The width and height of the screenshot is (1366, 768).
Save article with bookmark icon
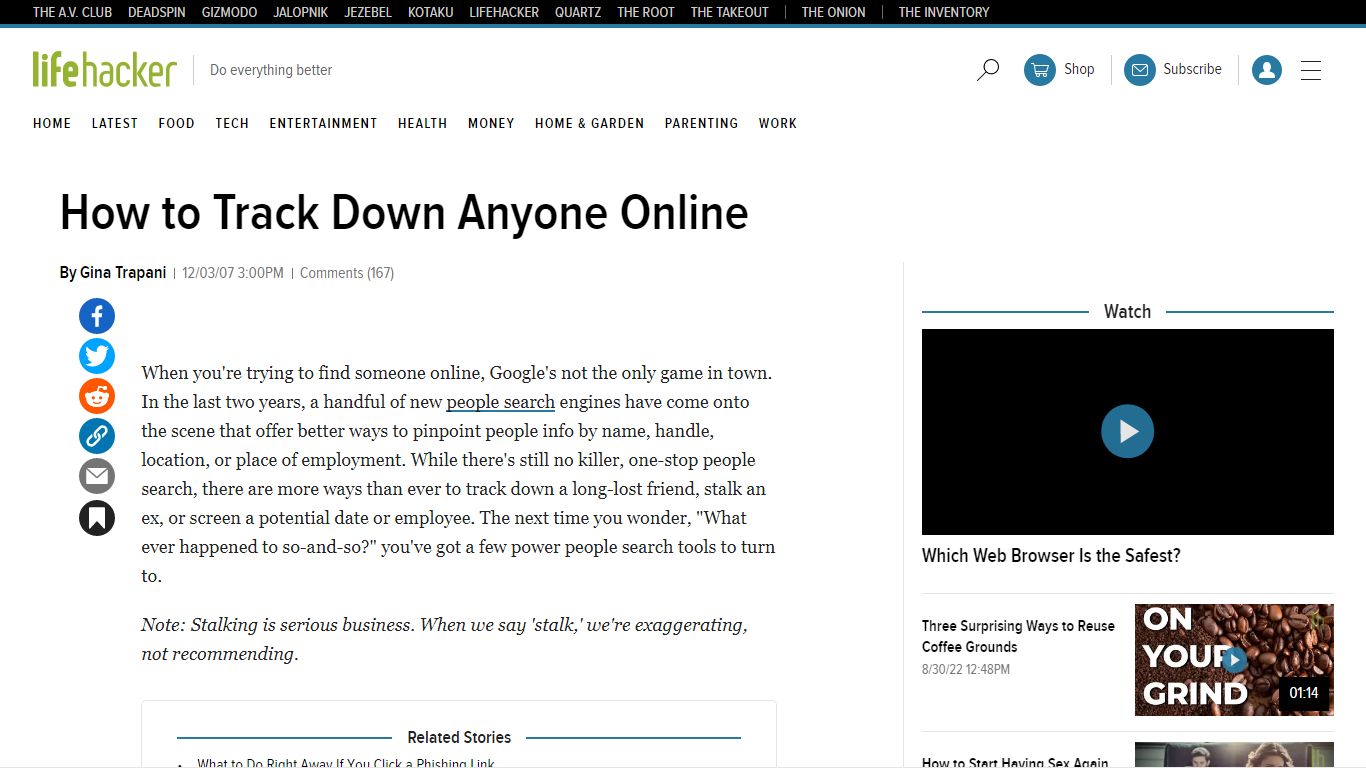97,518
